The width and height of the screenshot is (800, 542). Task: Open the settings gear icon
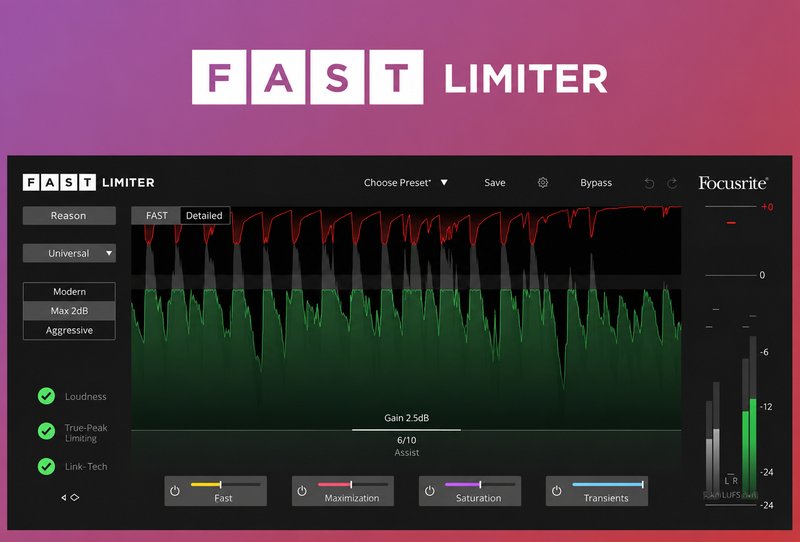pyautogui.click(x=543, y=183)
